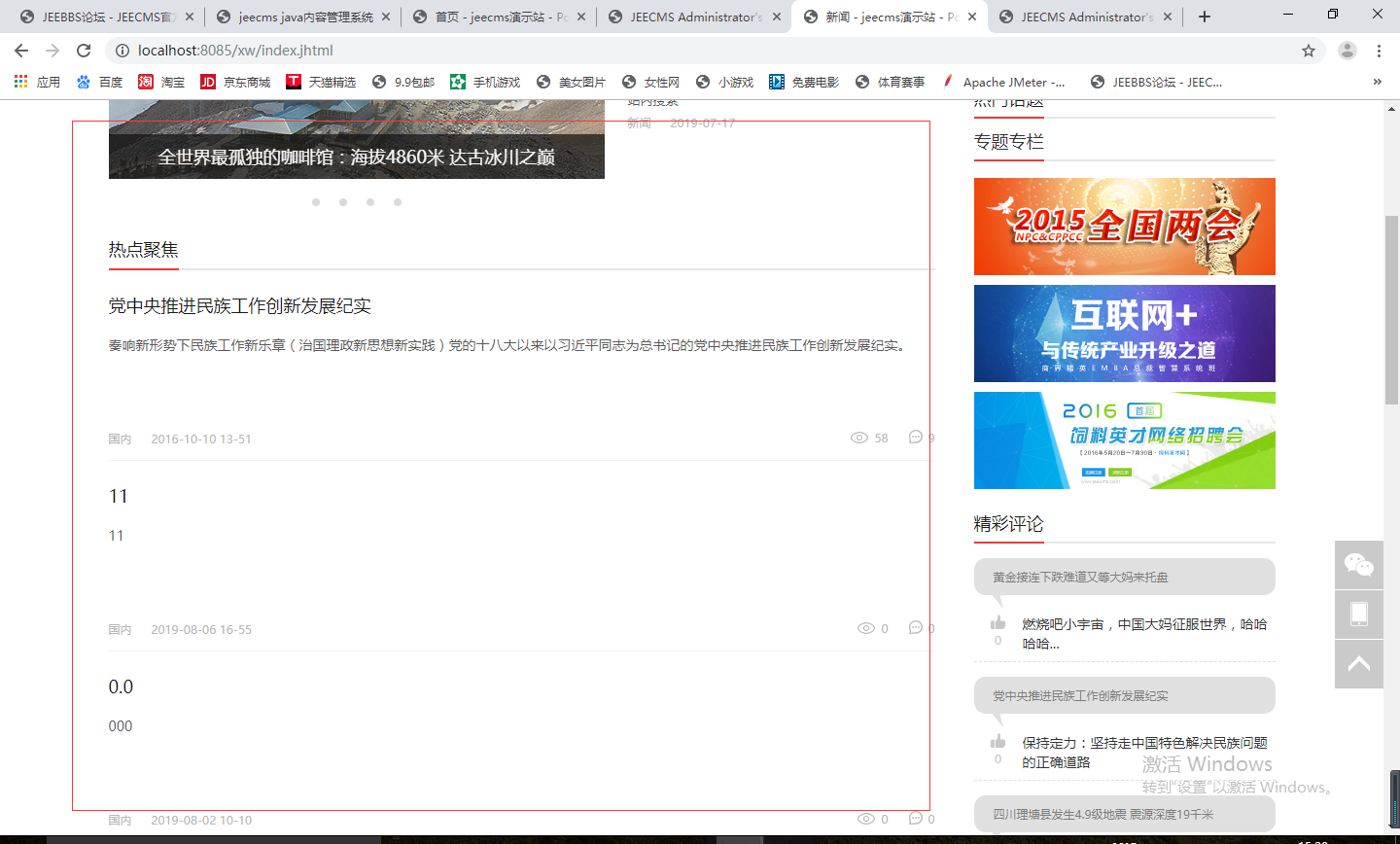Open the 四川理塘县发生4.9级地震 comment topic
Viewport: 1400px width, 844px height.
point(1125,814)
